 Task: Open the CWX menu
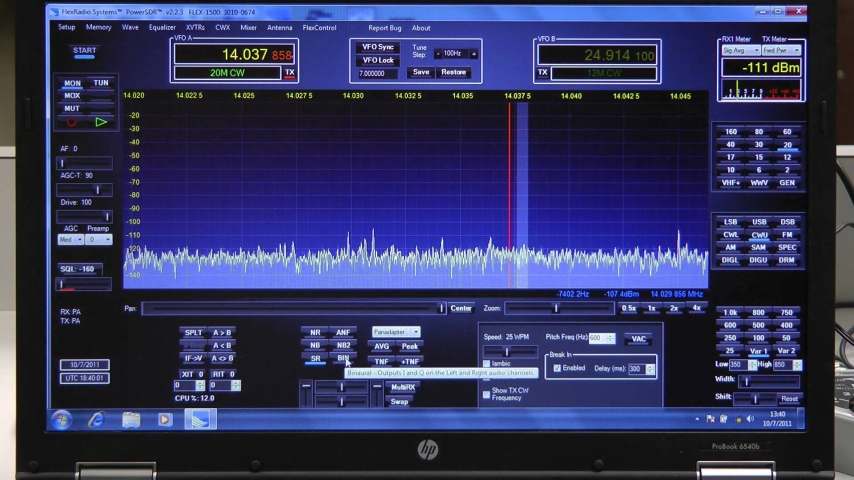pos(223,27)
